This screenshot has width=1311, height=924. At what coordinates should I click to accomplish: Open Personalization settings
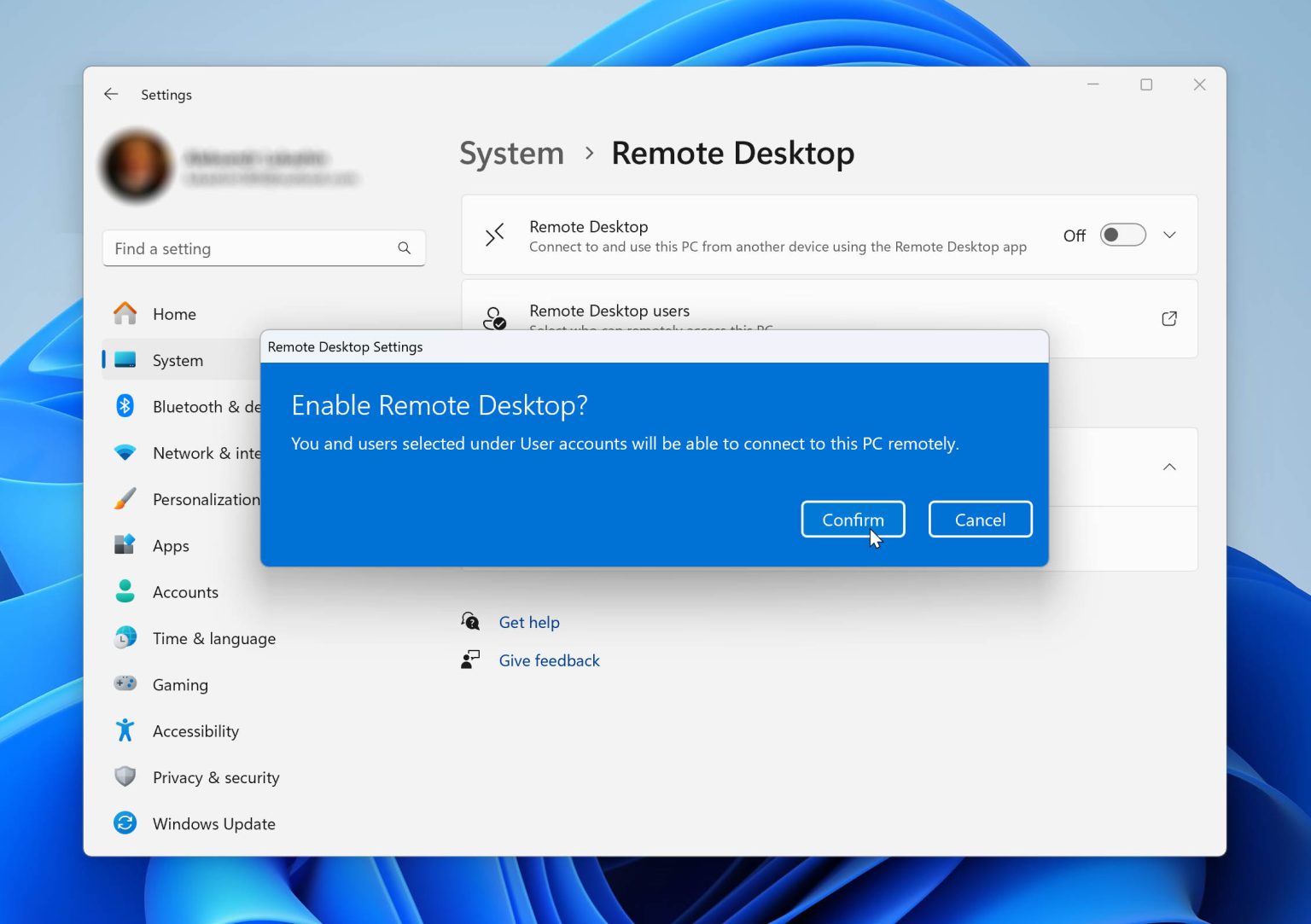(x=125, y=499)
